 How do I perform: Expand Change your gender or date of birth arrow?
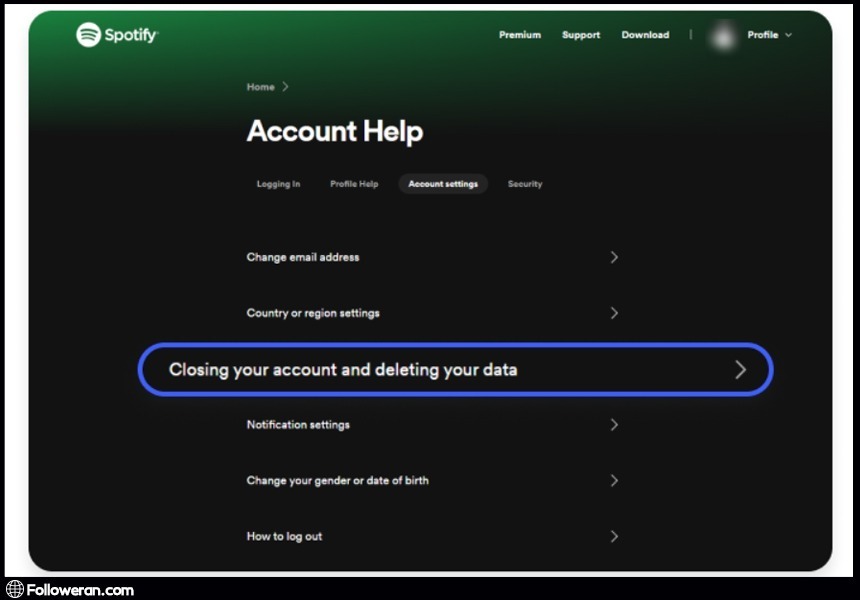614,481
